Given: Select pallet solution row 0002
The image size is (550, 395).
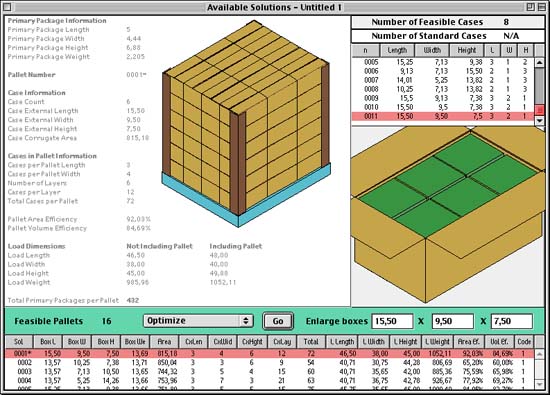Looking at the screenshot, I should pyautogui.click(x=269, y=362).
